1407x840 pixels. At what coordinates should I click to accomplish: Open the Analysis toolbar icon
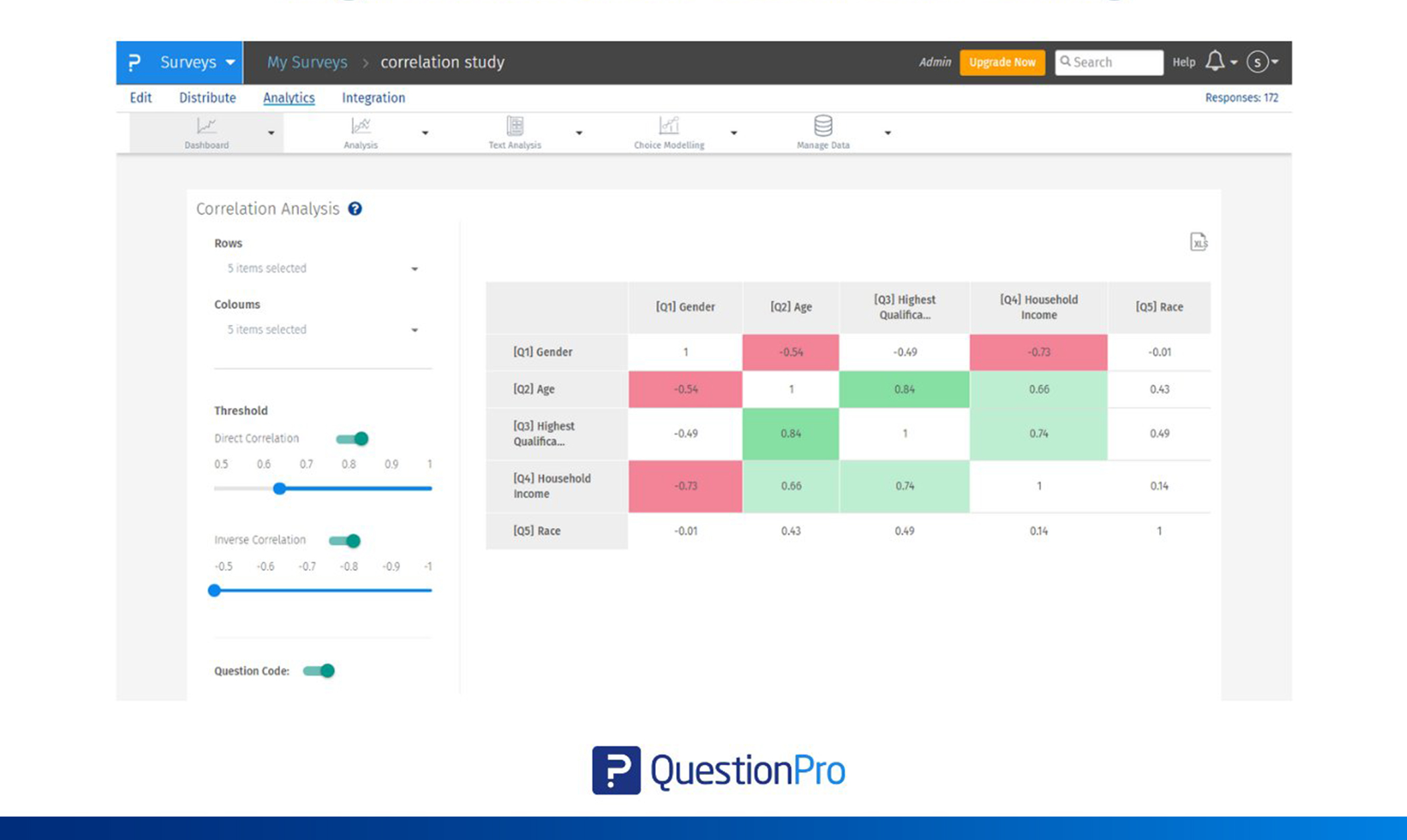tap(360, 126)
